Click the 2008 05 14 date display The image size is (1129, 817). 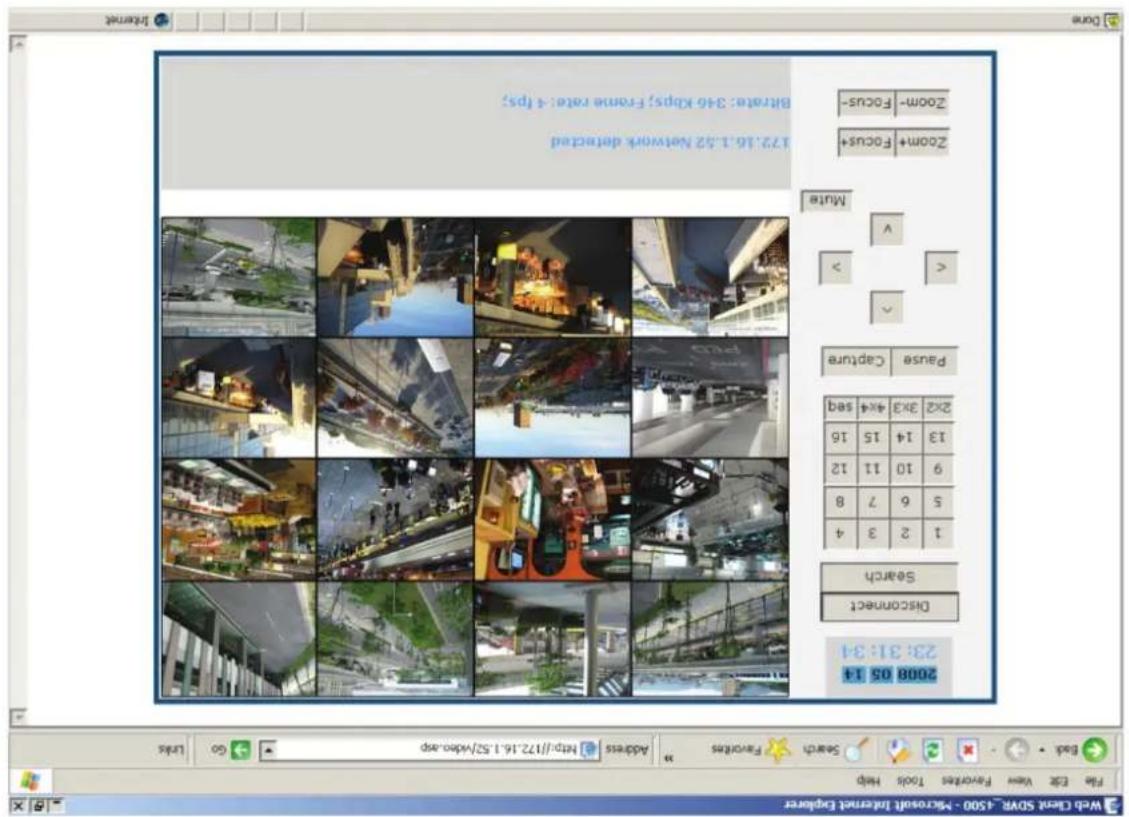coord(890,674)
